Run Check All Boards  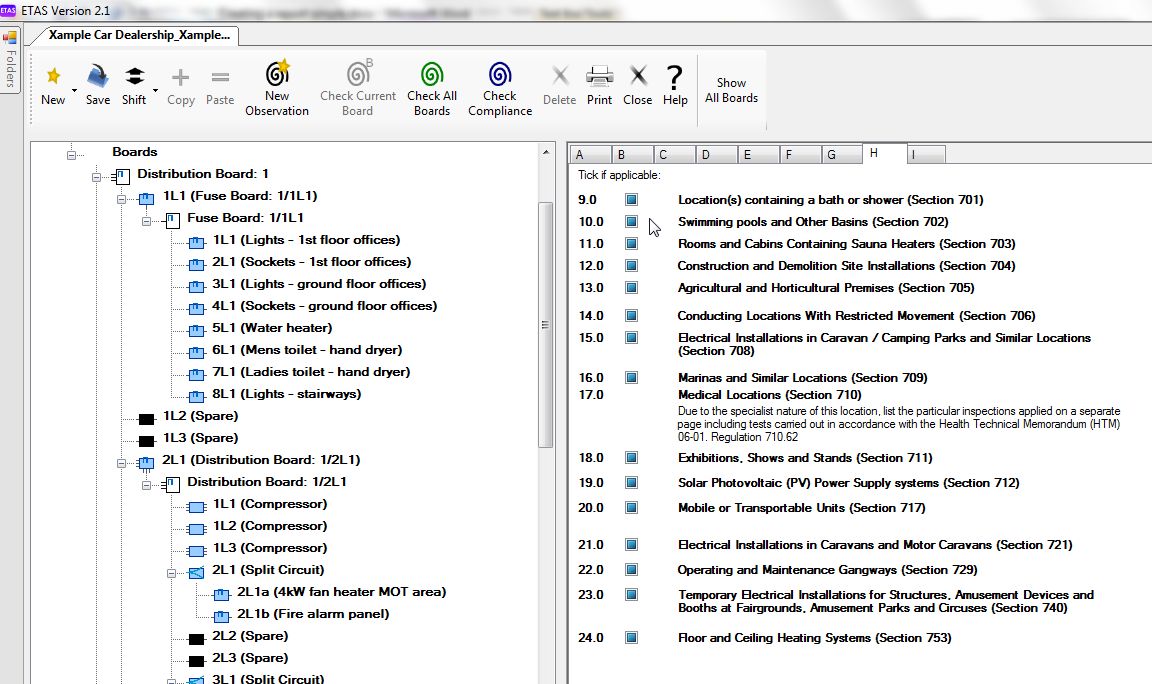[432, 88]
